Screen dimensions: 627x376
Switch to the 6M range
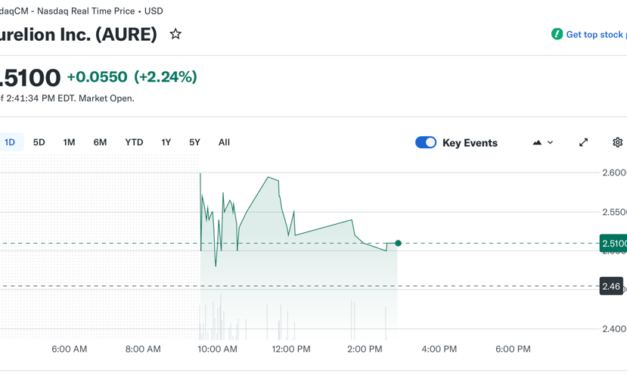tap(100, 142)
